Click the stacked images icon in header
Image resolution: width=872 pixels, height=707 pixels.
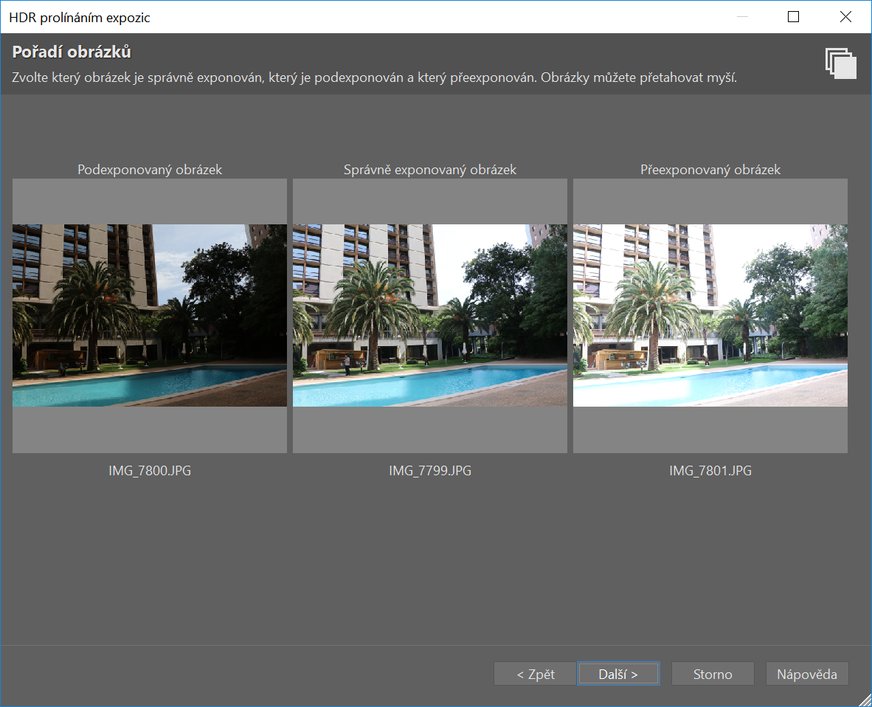coord(841,63)
